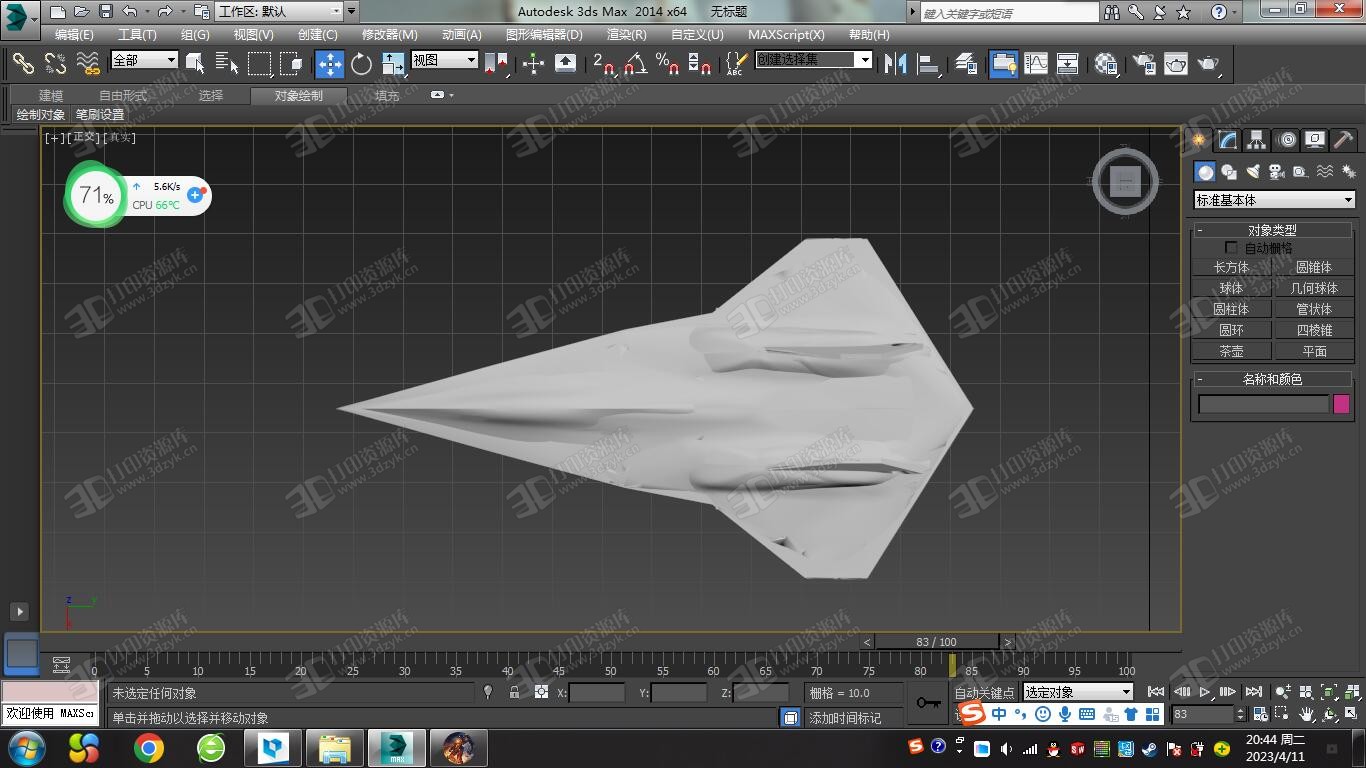The image size is (1366, 768).
Task: Create a 平面 plane primitive
Action: pyautogui.click(x=1314, y=351)
